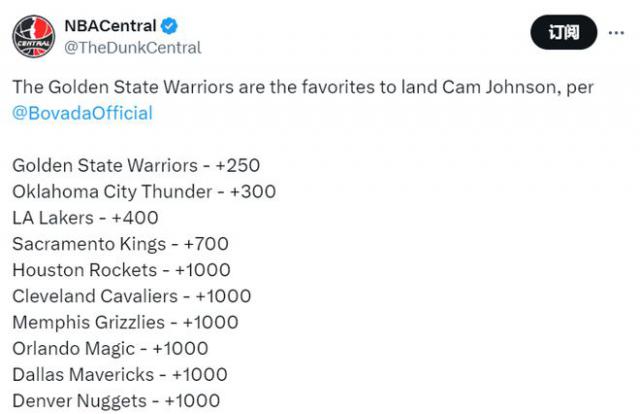The image size is (640, 414).
Task: Select the Oklahoma City Thunder +300 line
Action: [x=144, y=191]
